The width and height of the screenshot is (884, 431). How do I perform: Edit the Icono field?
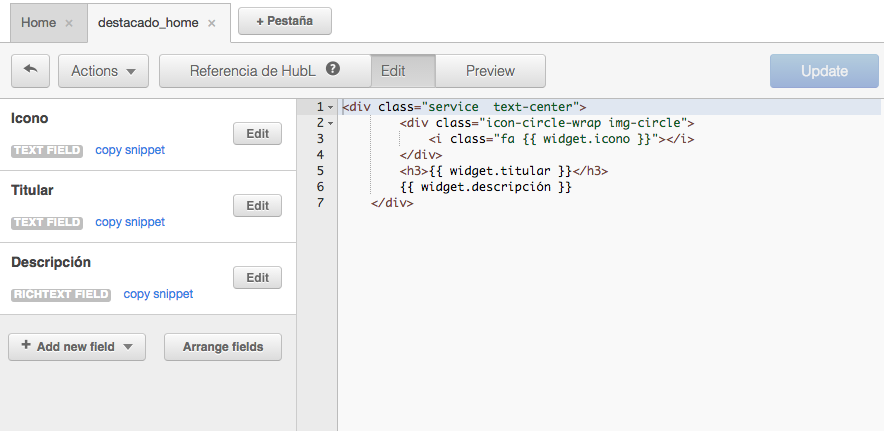(x=257, y=134)
